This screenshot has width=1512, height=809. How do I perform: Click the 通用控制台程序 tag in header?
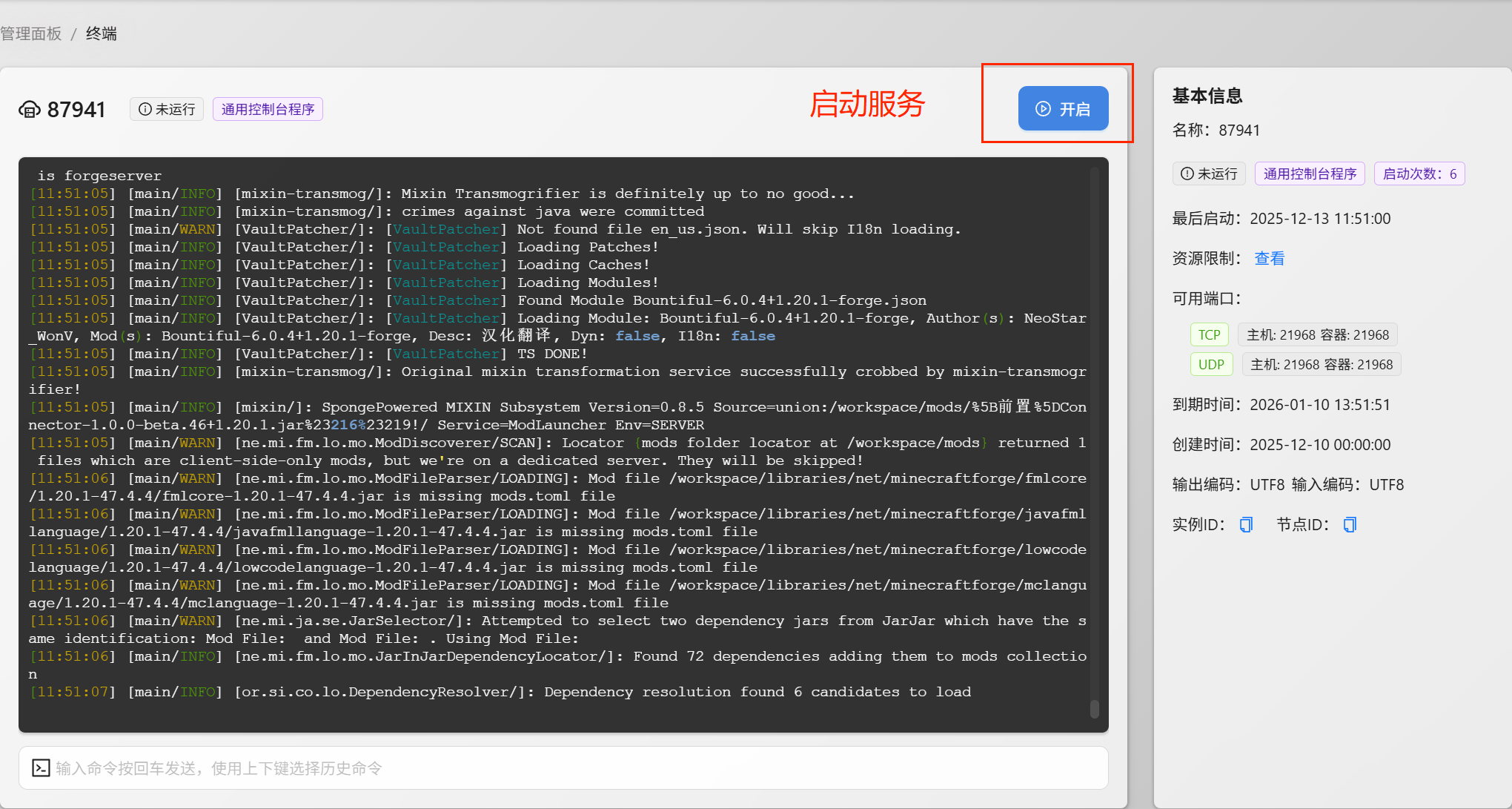[268, 109]
